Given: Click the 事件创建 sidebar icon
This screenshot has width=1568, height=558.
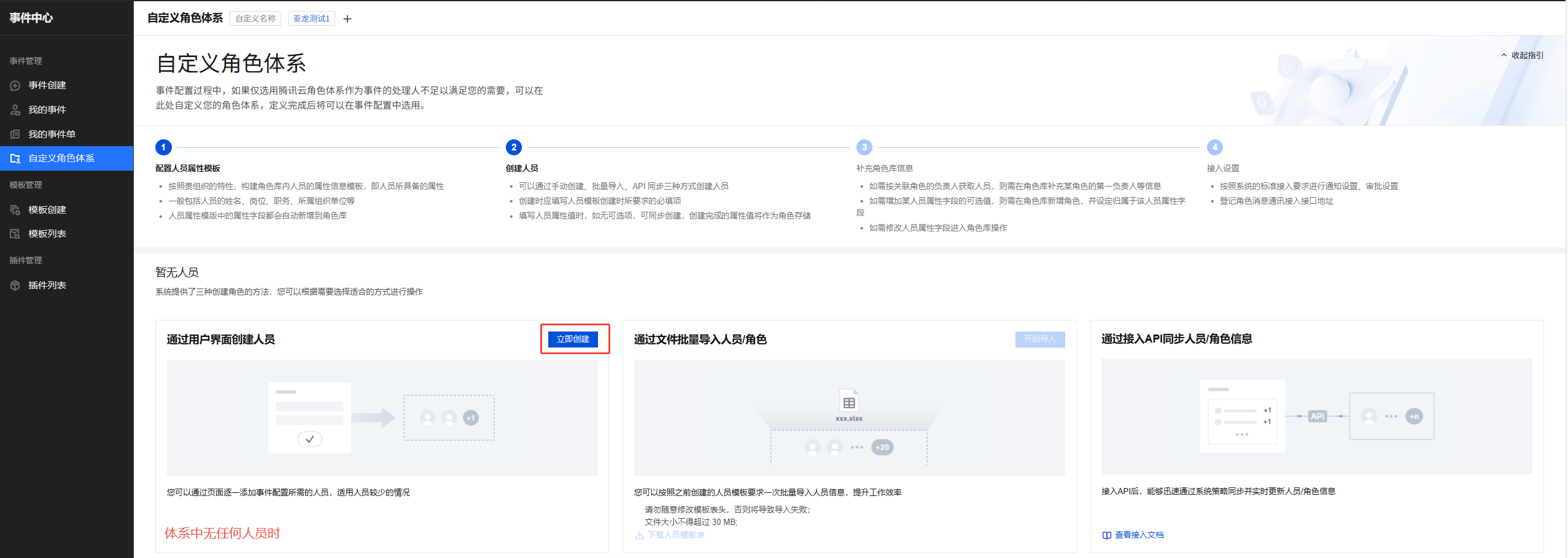Looking at the screenshot, I should click(x=15, y=86).
